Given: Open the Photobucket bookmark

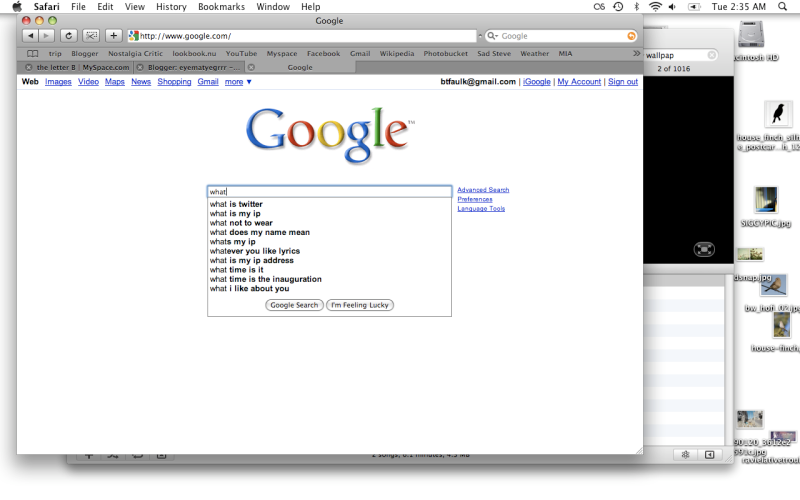Looking at the screenshot, I should coord(445,54).
